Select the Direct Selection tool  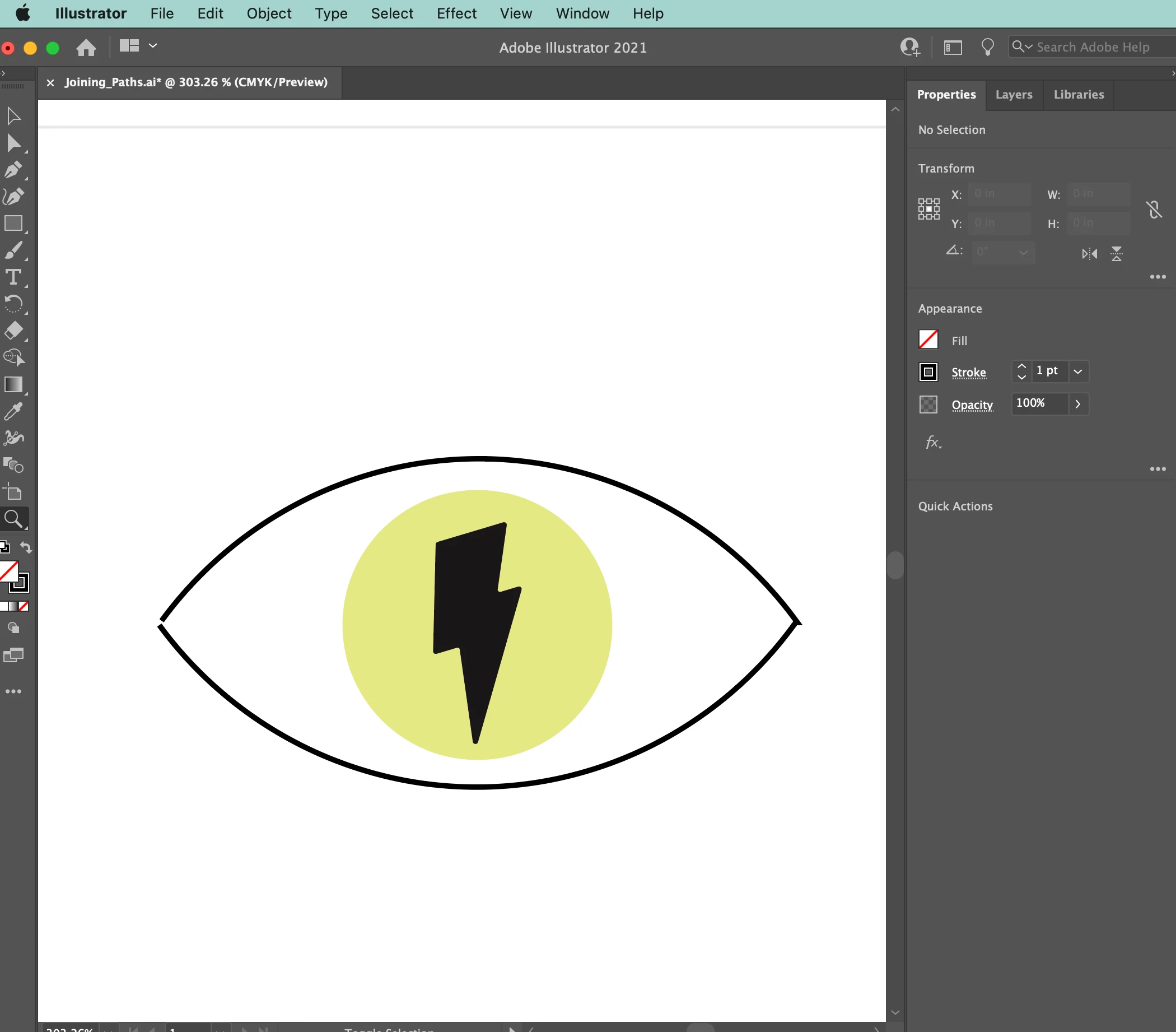(x=14, y=143)
